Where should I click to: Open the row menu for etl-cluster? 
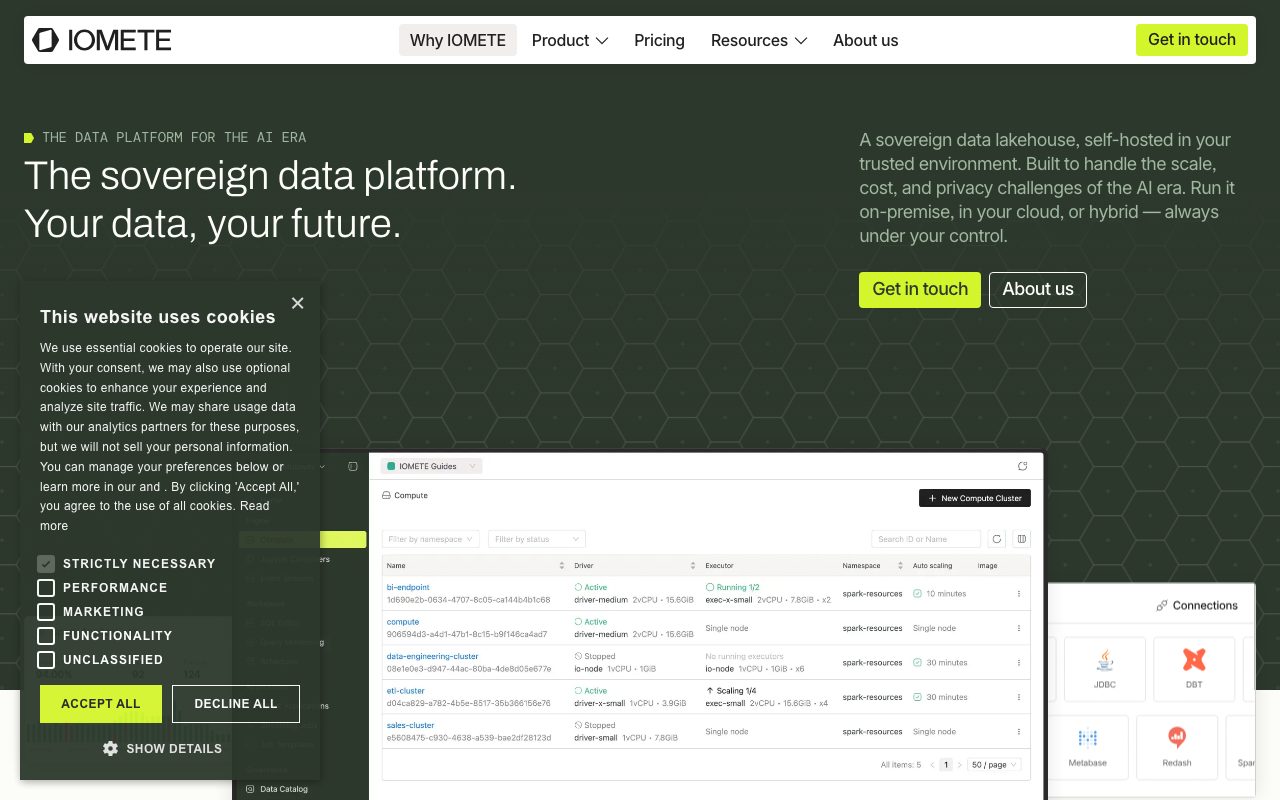click(x=1019, y=697)
